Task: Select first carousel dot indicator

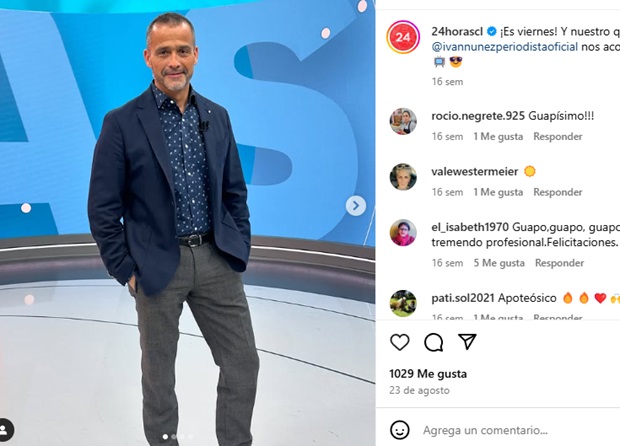Action: point(165,437)
